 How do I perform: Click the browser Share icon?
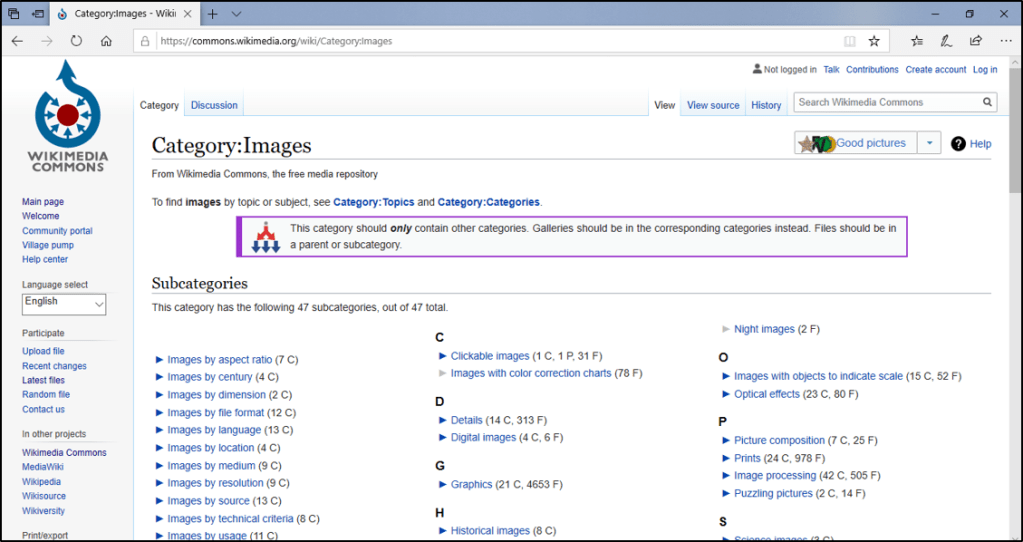(x=975, y=41)
